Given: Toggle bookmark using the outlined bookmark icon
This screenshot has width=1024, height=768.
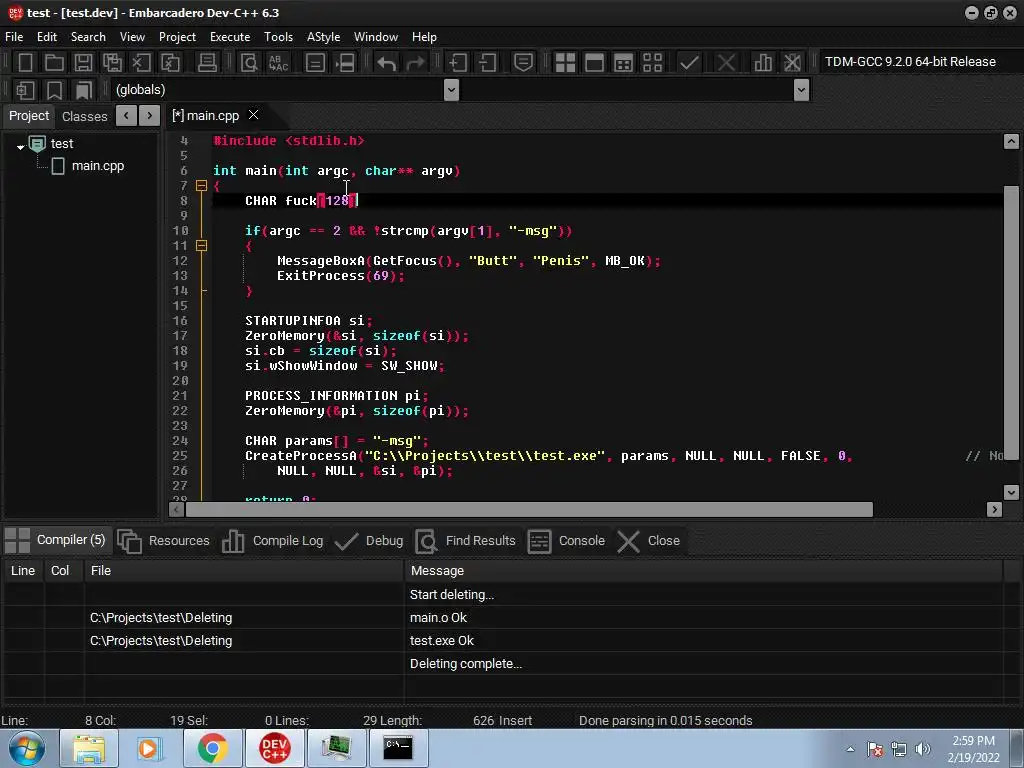Looking at the screenshot, I should pyautogui.click(x=55, y=90).
